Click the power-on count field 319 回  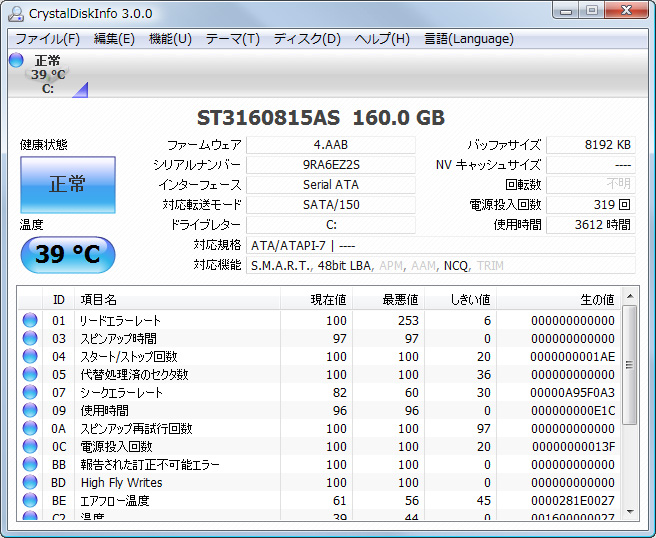pos(591,205)
